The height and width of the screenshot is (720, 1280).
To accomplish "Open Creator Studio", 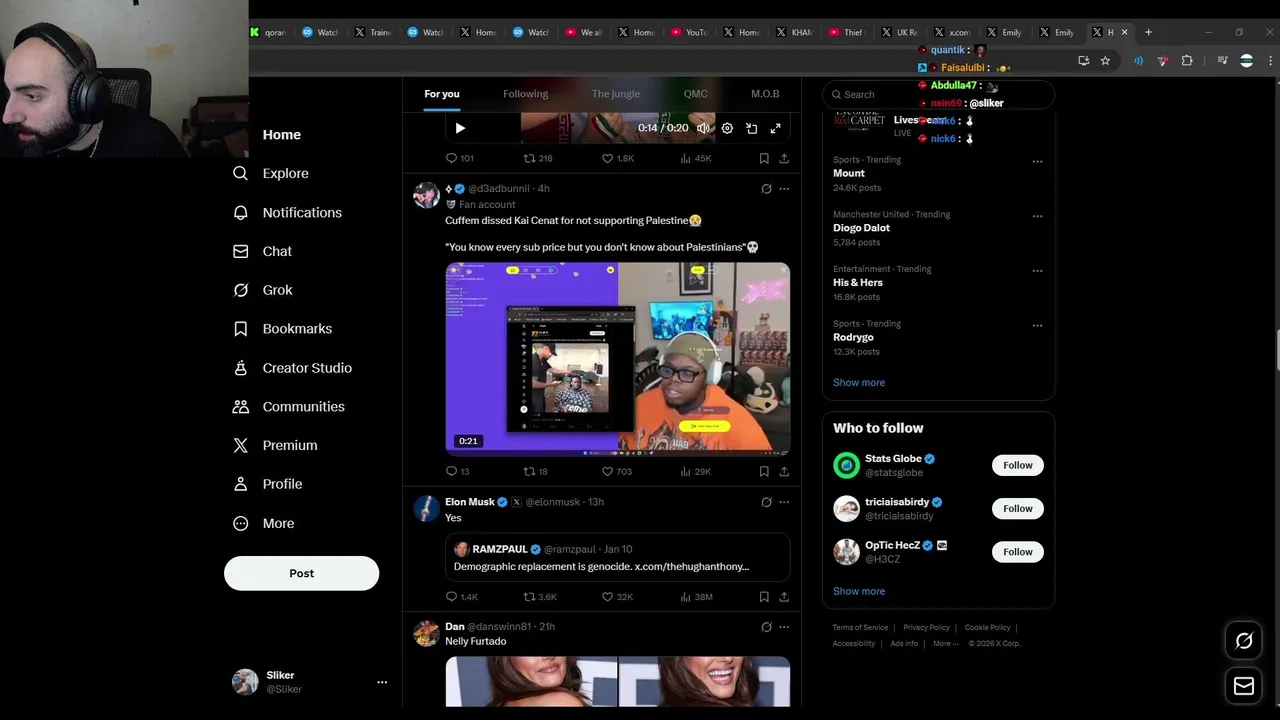I will tap(292, 368).
